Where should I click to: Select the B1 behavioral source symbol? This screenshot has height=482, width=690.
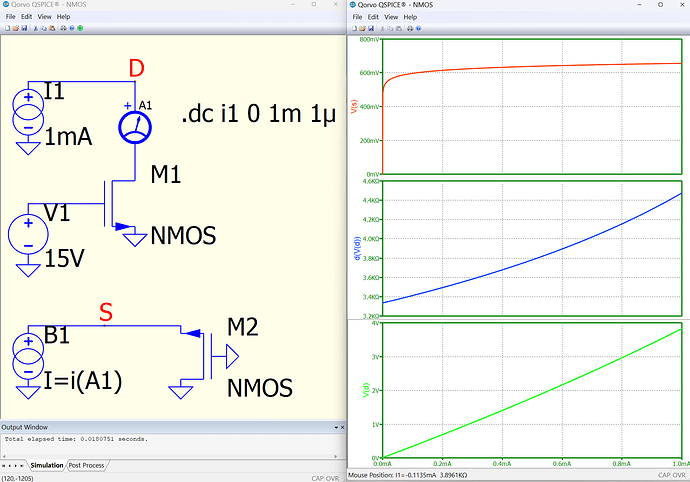[28, 356]
